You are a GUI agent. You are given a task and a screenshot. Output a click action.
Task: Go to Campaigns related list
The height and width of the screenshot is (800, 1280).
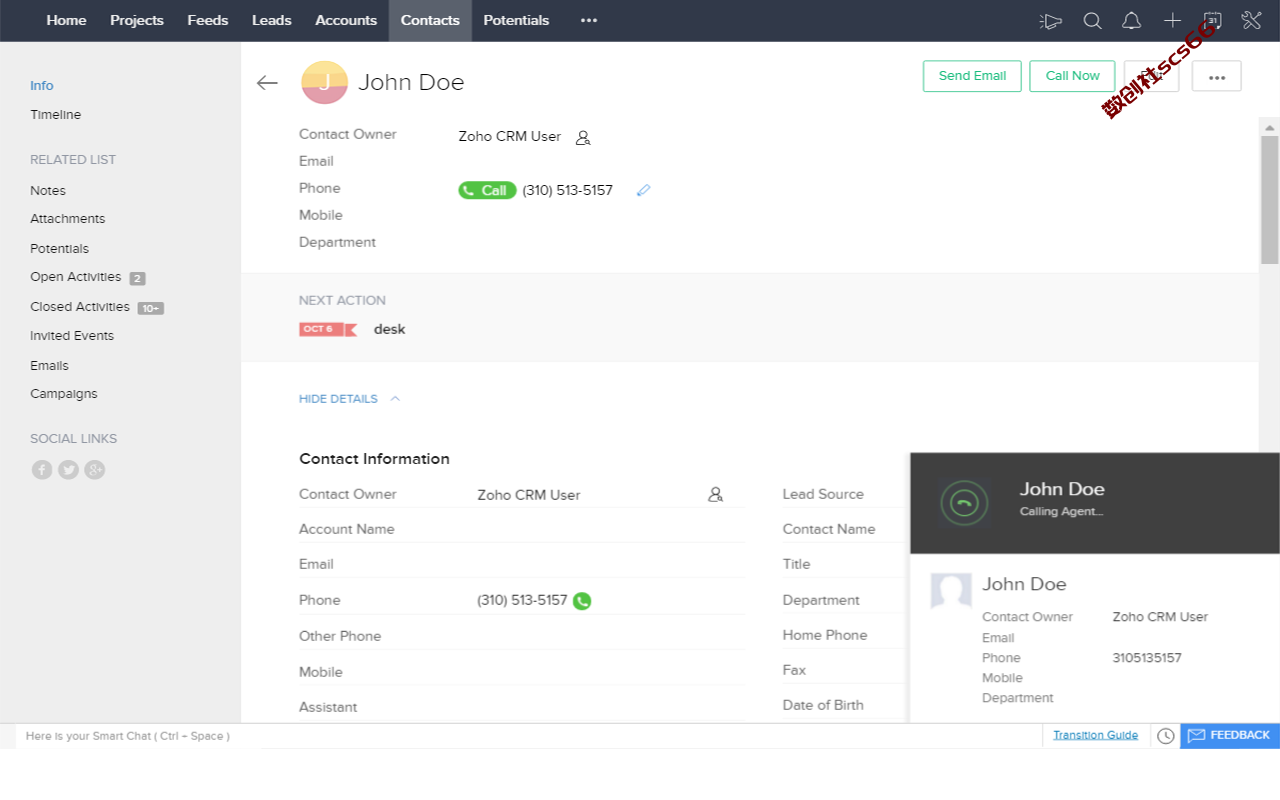64,394
